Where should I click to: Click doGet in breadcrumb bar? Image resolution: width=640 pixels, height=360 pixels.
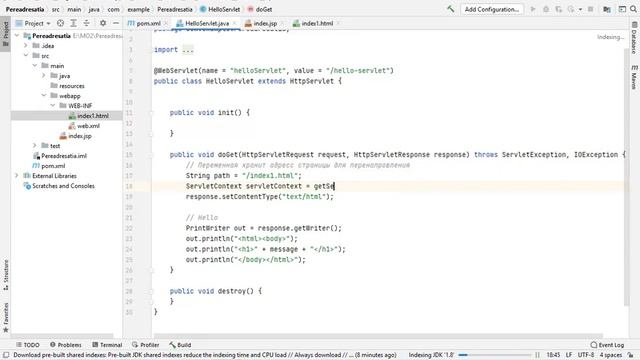[260, 9]
